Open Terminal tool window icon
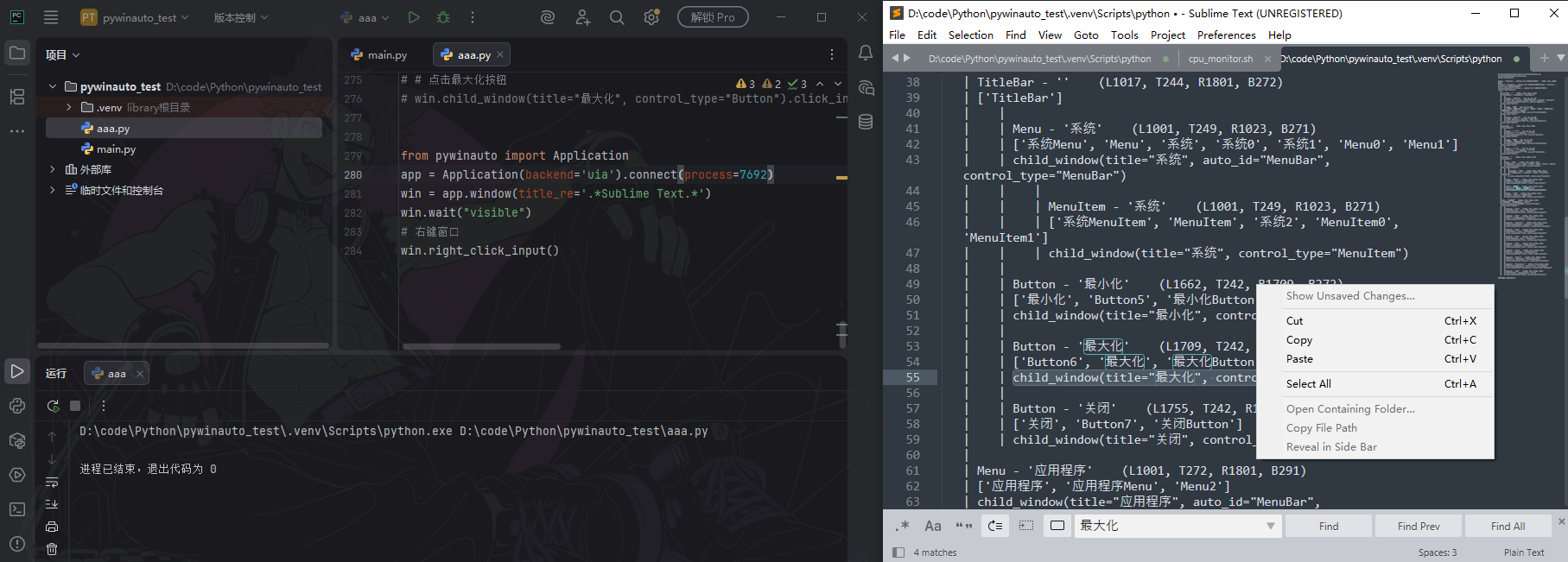Viewport: 1568px width, 562px height. [x=17, y=509]
